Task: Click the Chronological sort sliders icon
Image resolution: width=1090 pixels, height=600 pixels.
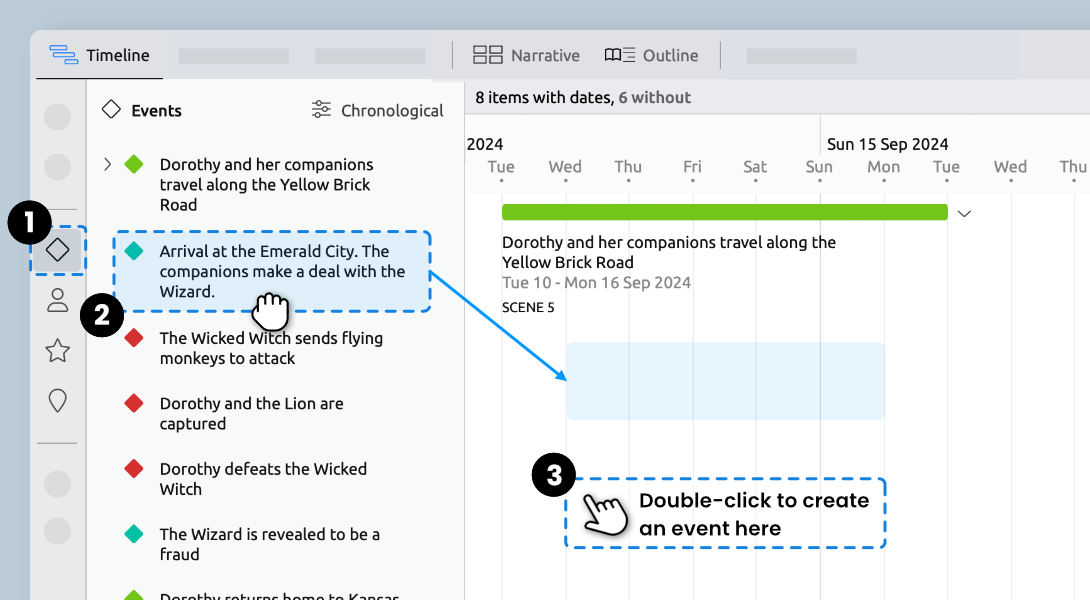Action: tap(321, 109)
